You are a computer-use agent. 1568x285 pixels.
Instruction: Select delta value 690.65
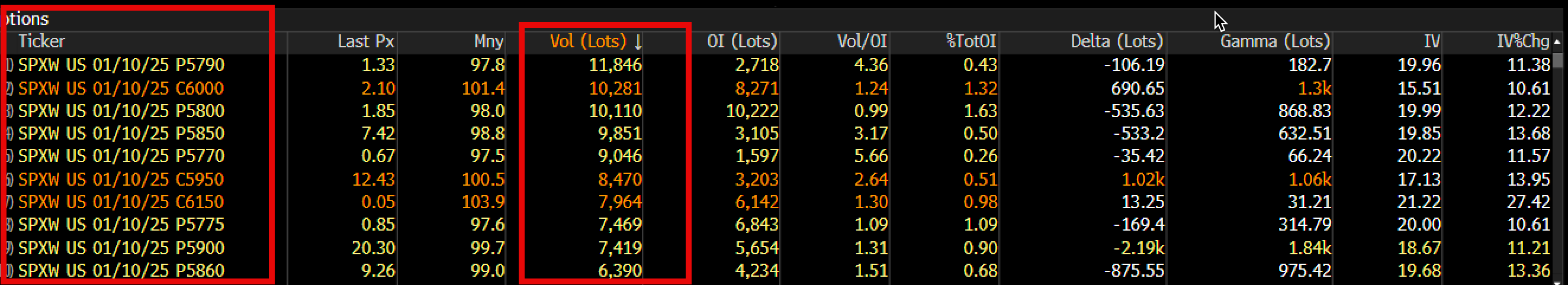[x=1138, y=88]
